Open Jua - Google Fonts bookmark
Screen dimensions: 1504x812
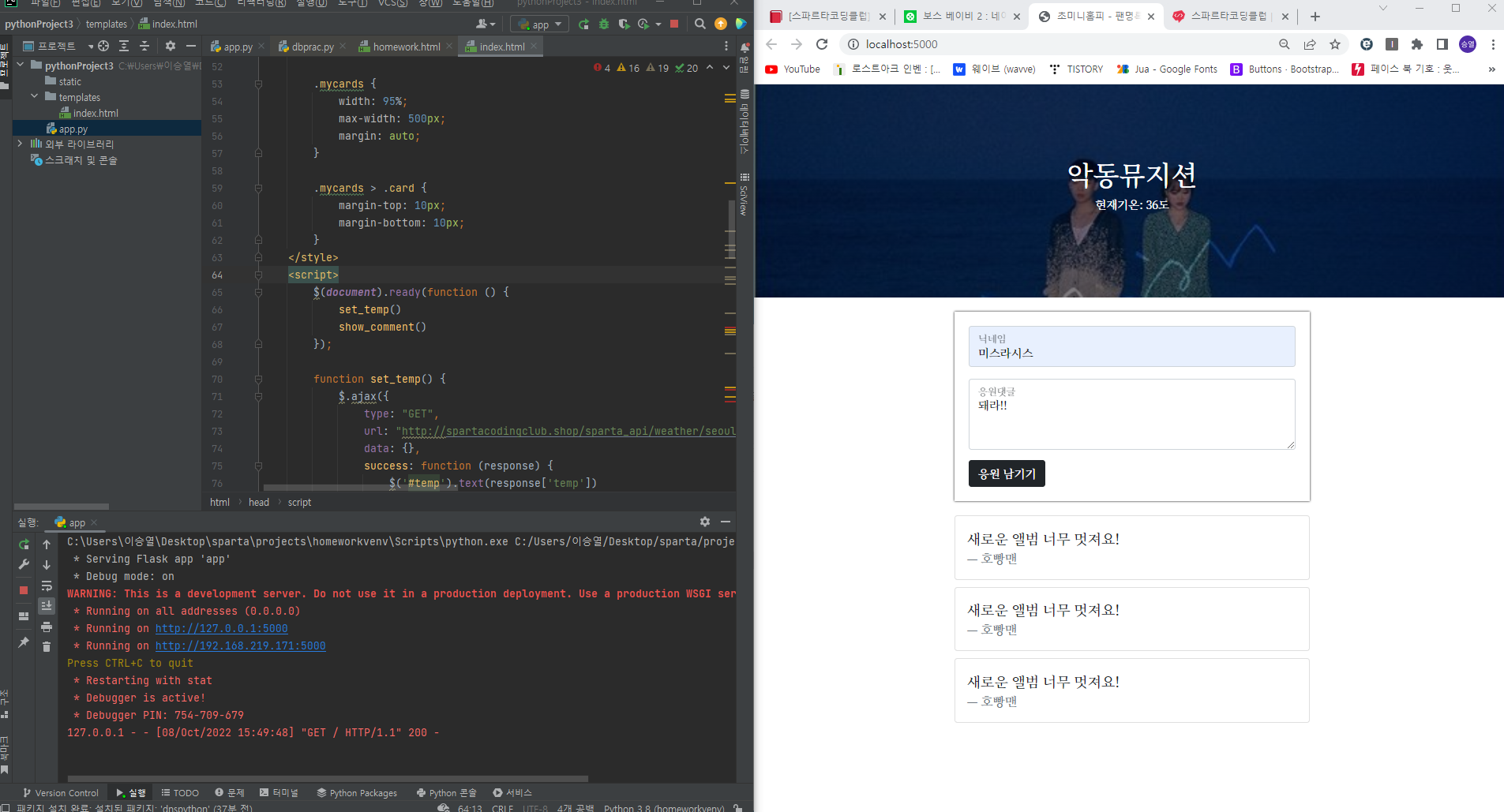tap(1167, 69)
